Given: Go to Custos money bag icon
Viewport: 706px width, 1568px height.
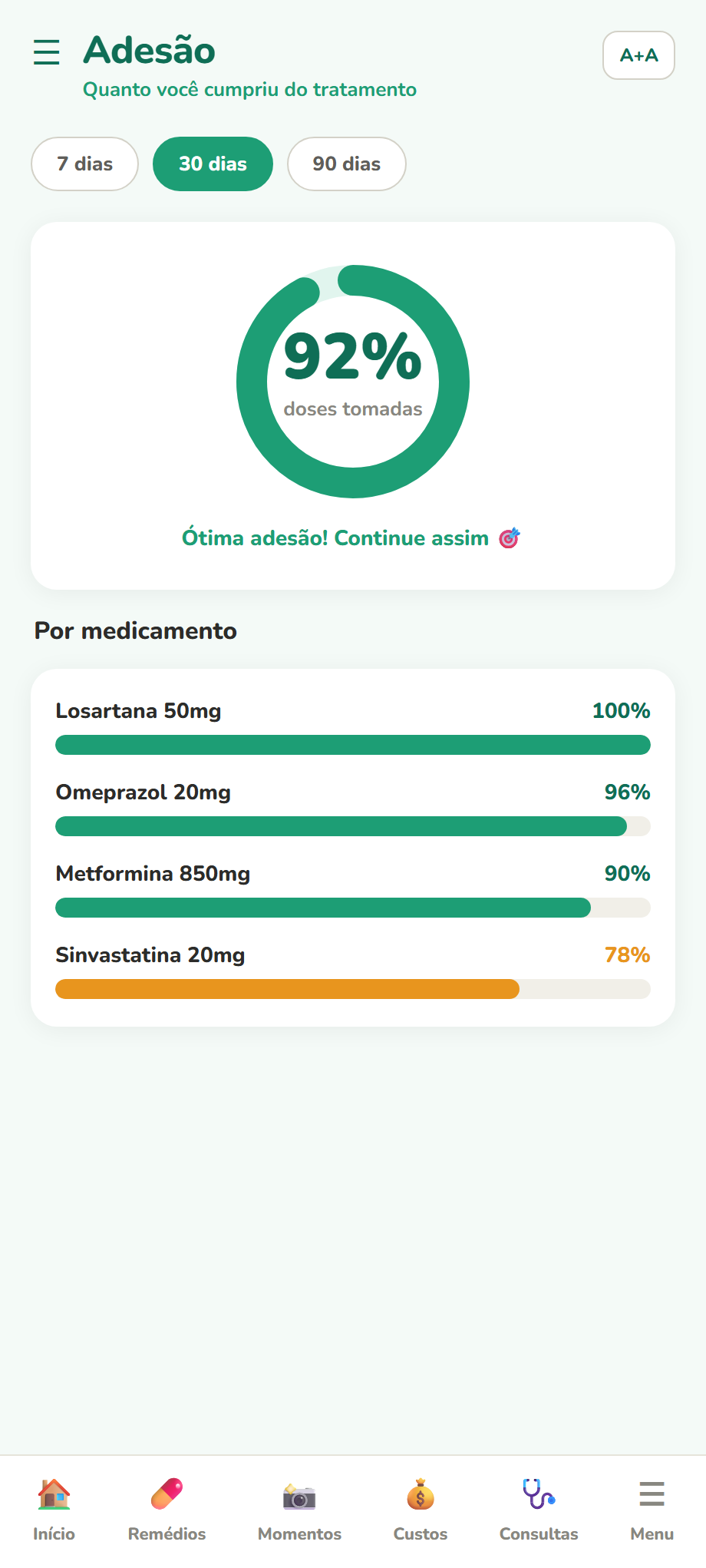Looking at the screenshot, I should [x=421, y=1494].
